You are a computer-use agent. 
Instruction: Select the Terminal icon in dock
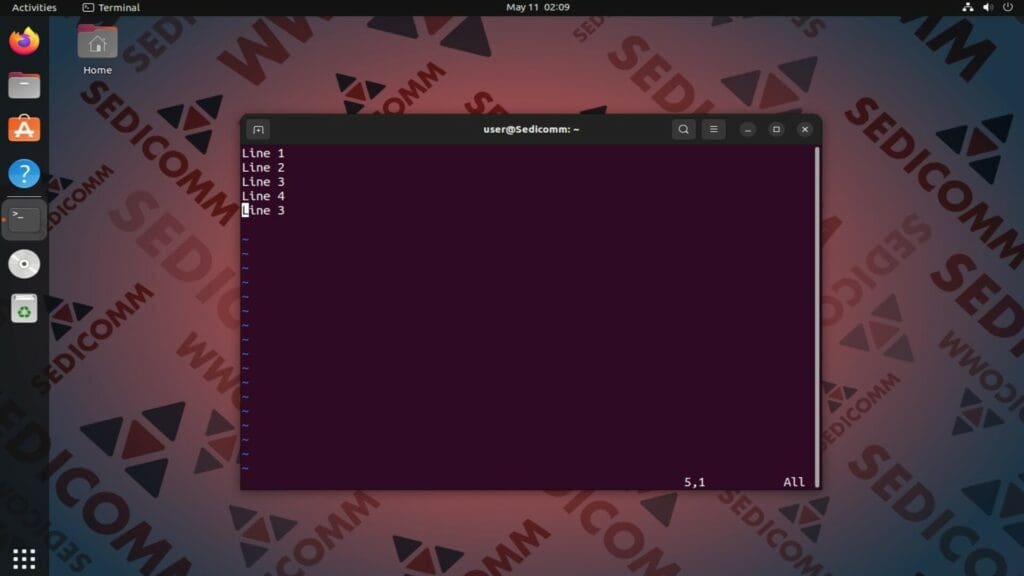pyautogui.click(x=24, y=219)
